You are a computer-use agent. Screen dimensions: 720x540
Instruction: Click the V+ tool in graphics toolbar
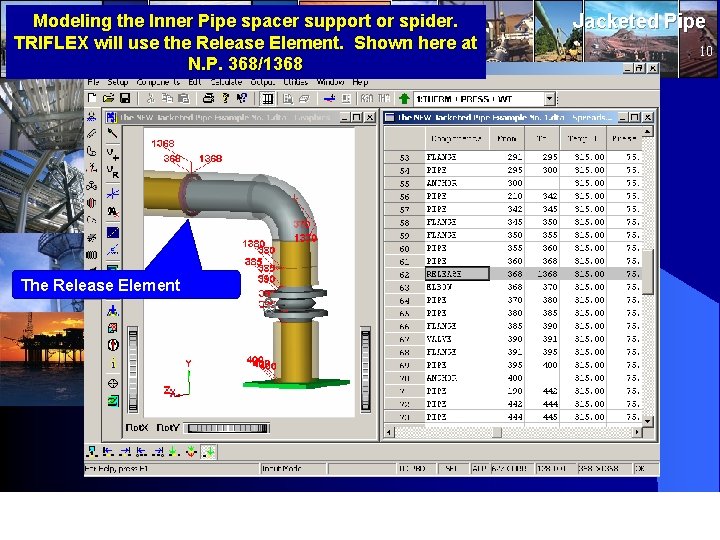112,153
